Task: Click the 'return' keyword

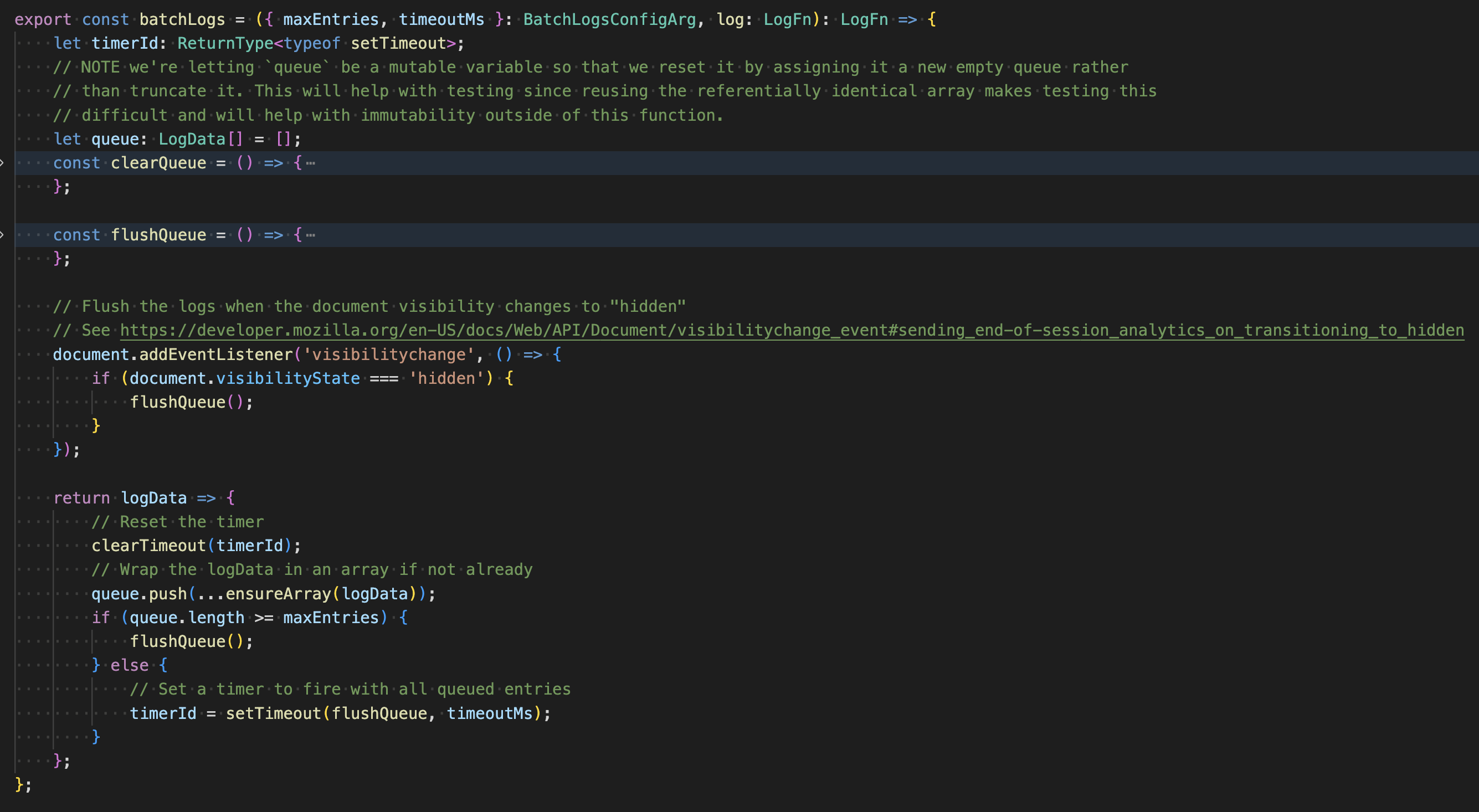Action: (81, 498)
